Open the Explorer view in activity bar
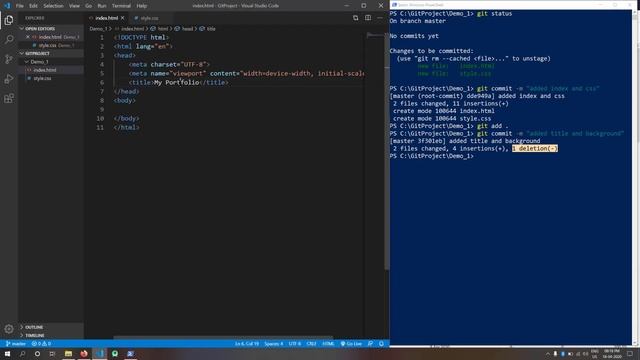This screenshot has height=360, width=640. pos(9,20)
